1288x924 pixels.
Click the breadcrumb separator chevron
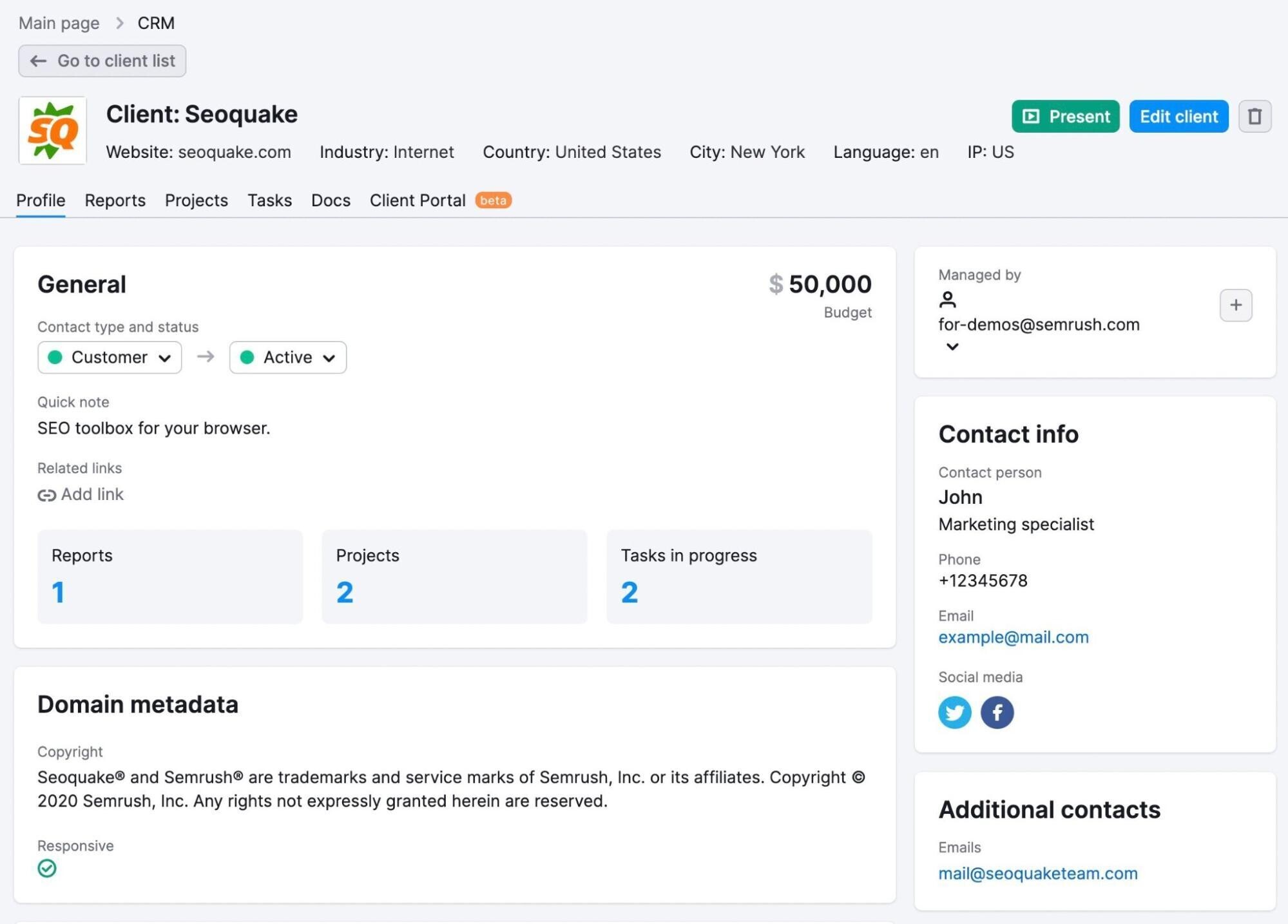(x=119, y=23)
